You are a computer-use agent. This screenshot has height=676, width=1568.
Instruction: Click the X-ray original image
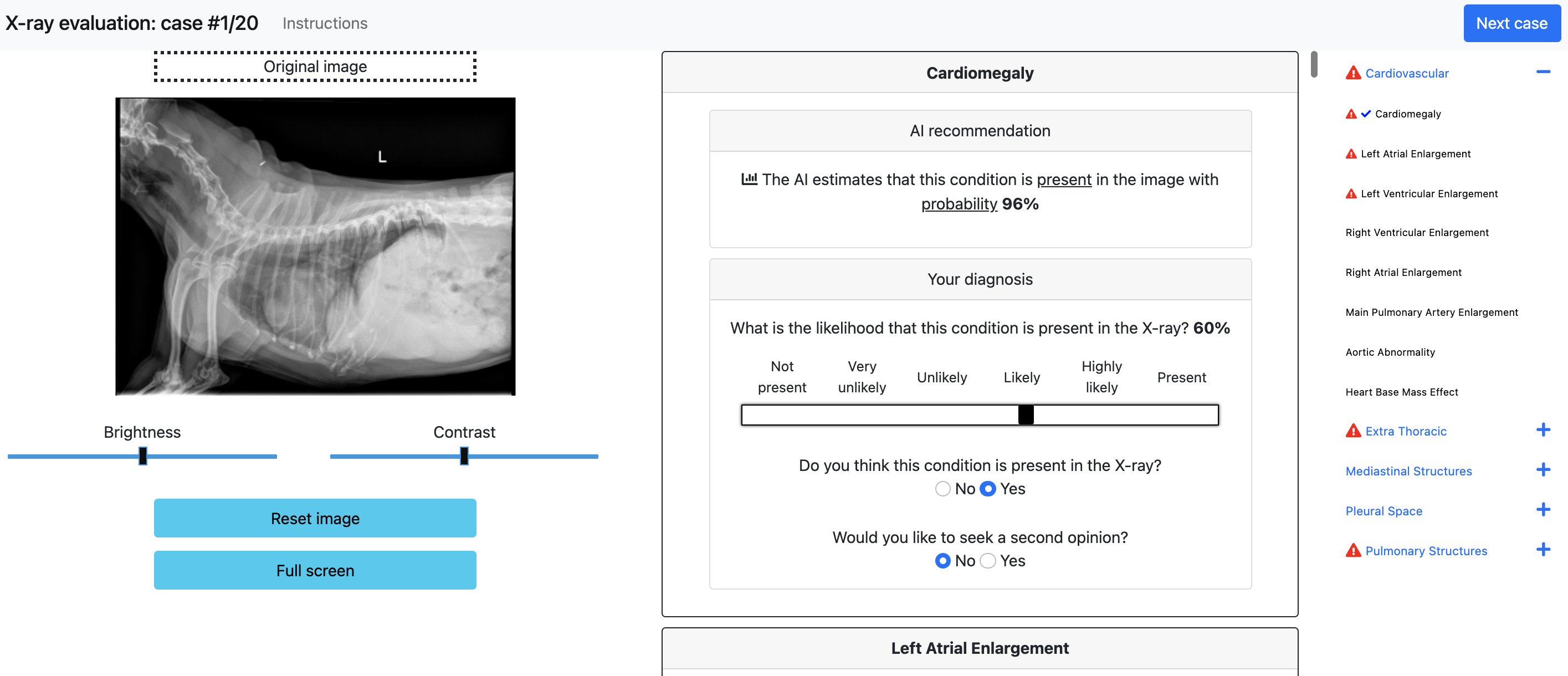coord(315,247)
